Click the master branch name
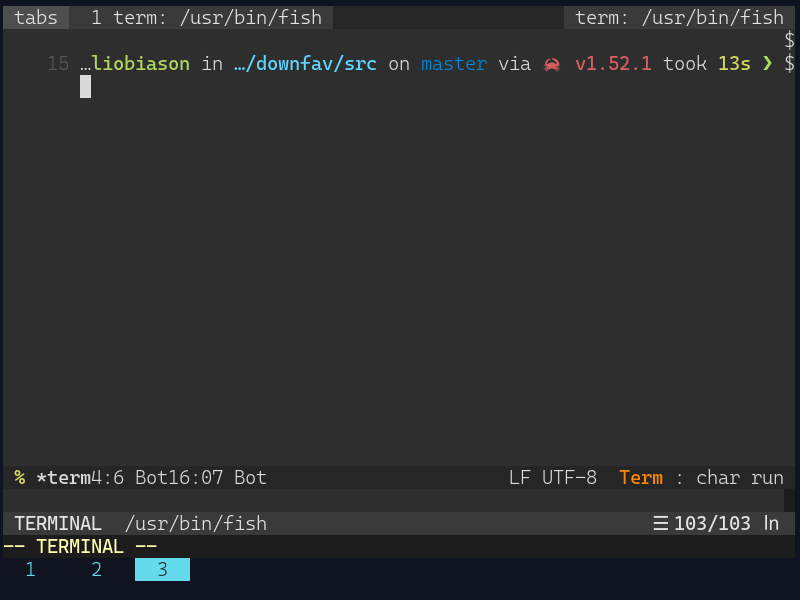This screenshot has width=800, height=600. click(454, 64)
